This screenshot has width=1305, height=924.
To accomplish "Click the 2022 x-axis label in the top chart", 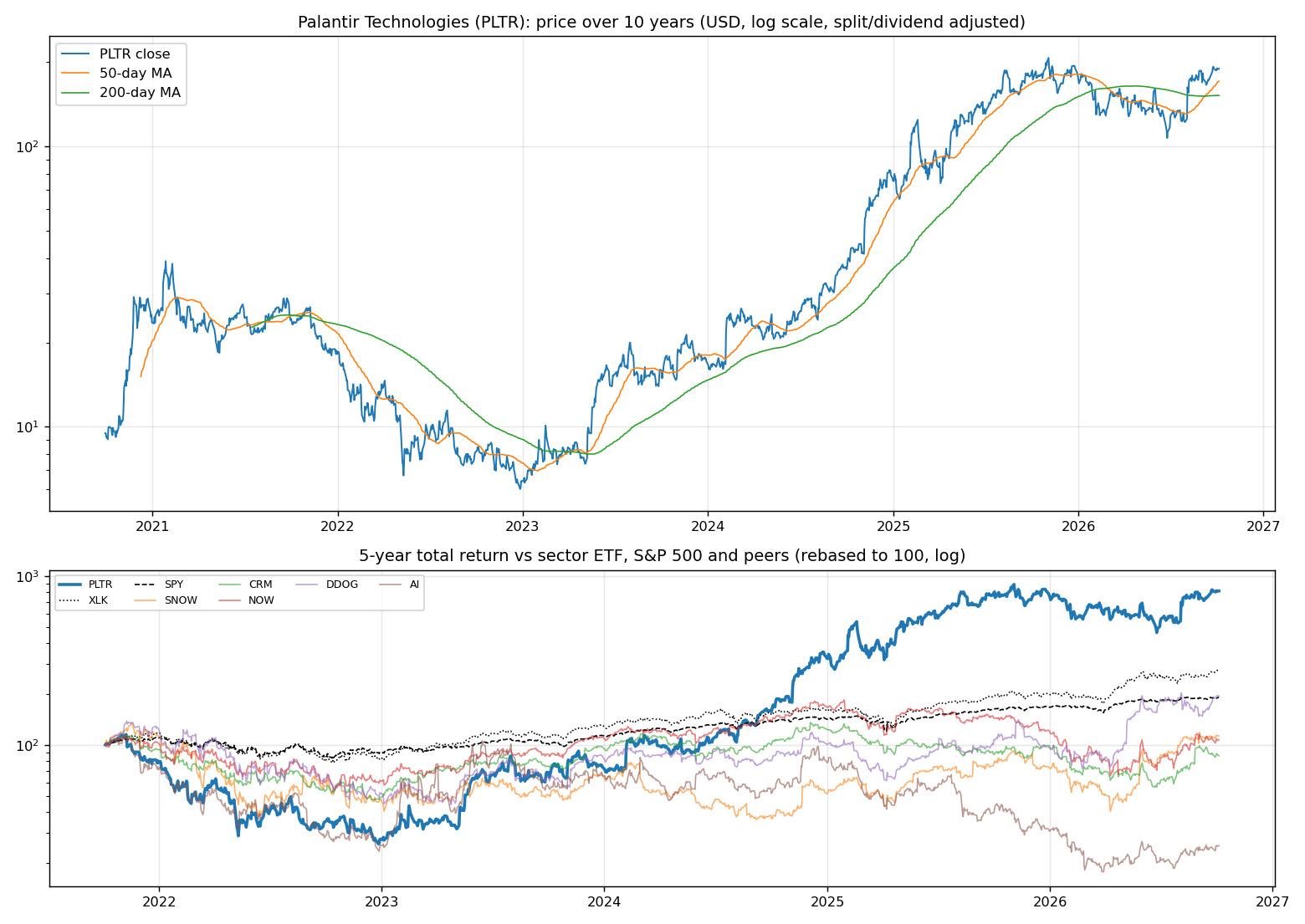I will tap(338, 526).
